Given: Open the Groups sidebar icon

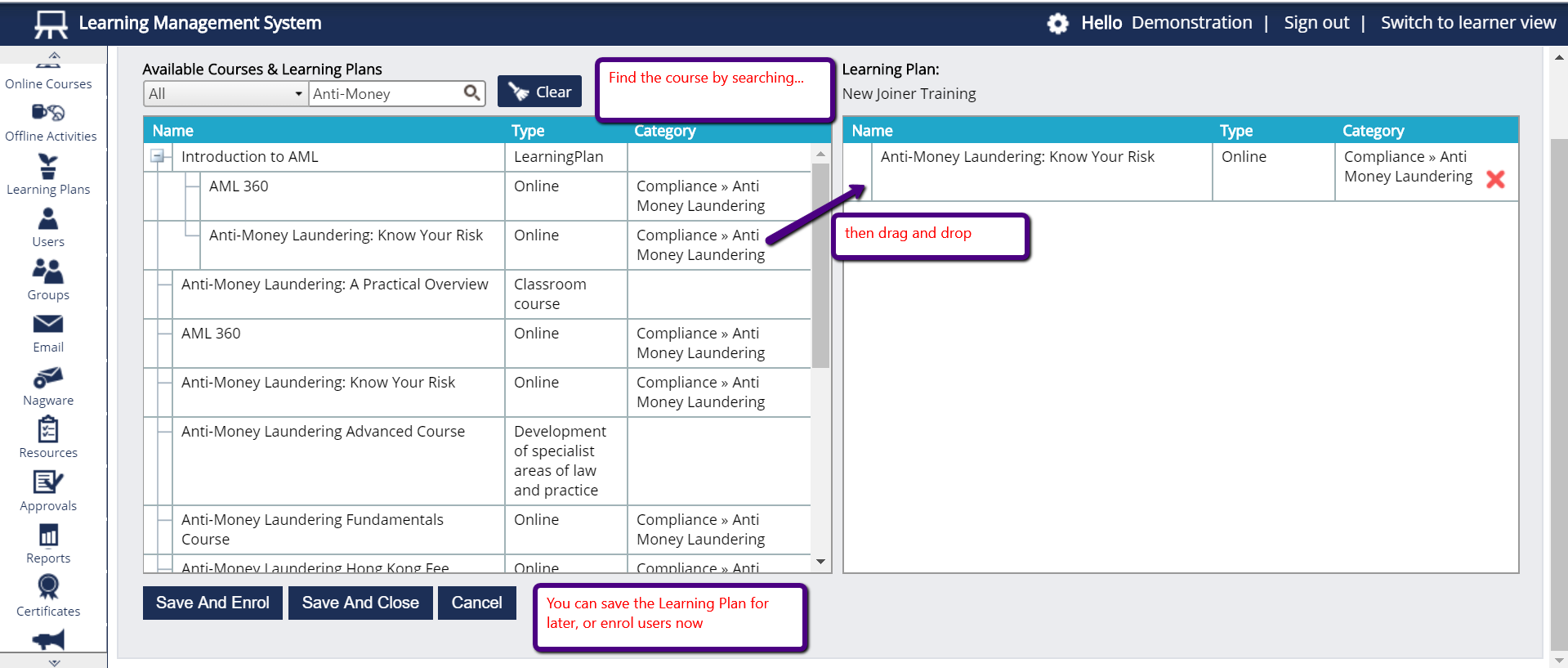Looking at the screenshot, I should (48, 272).
